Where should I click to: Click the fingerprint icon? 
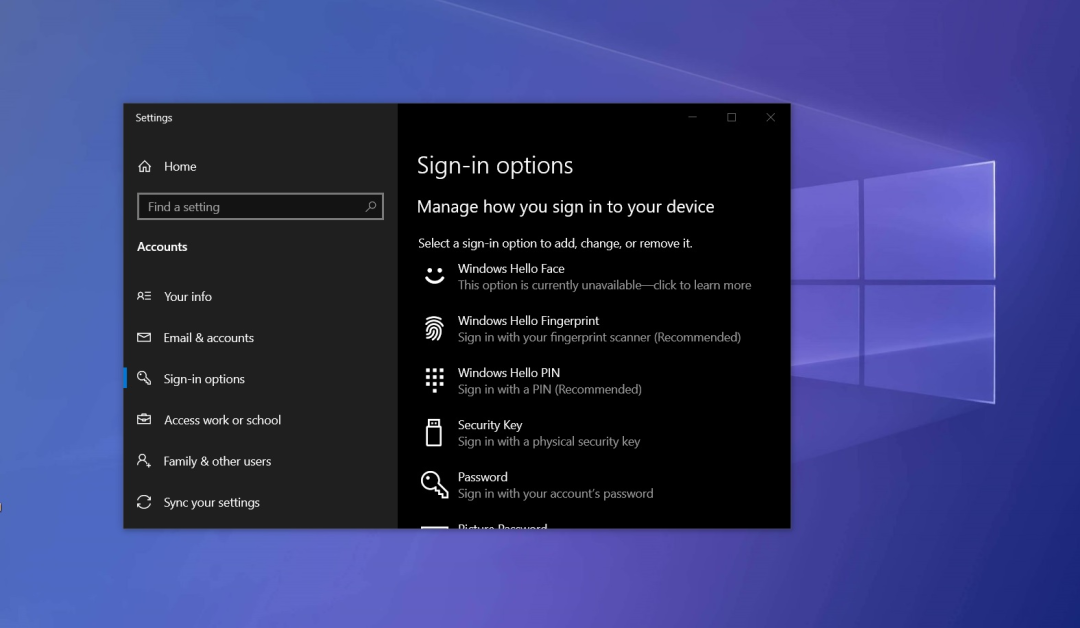coord(434,328)
